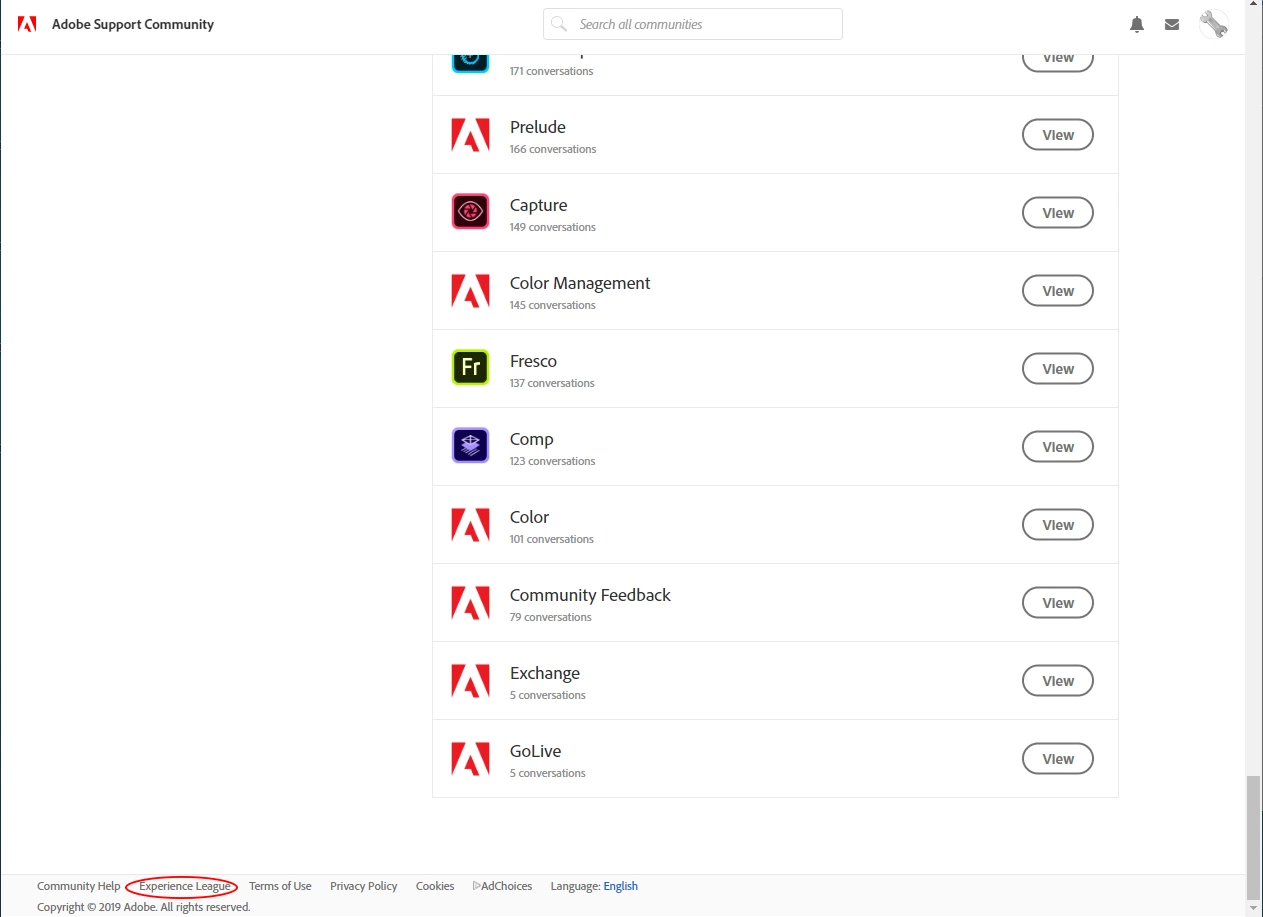The image size is (1263, 917).
Task: Click the View button for GoLive
Action: pos(1058,759)
